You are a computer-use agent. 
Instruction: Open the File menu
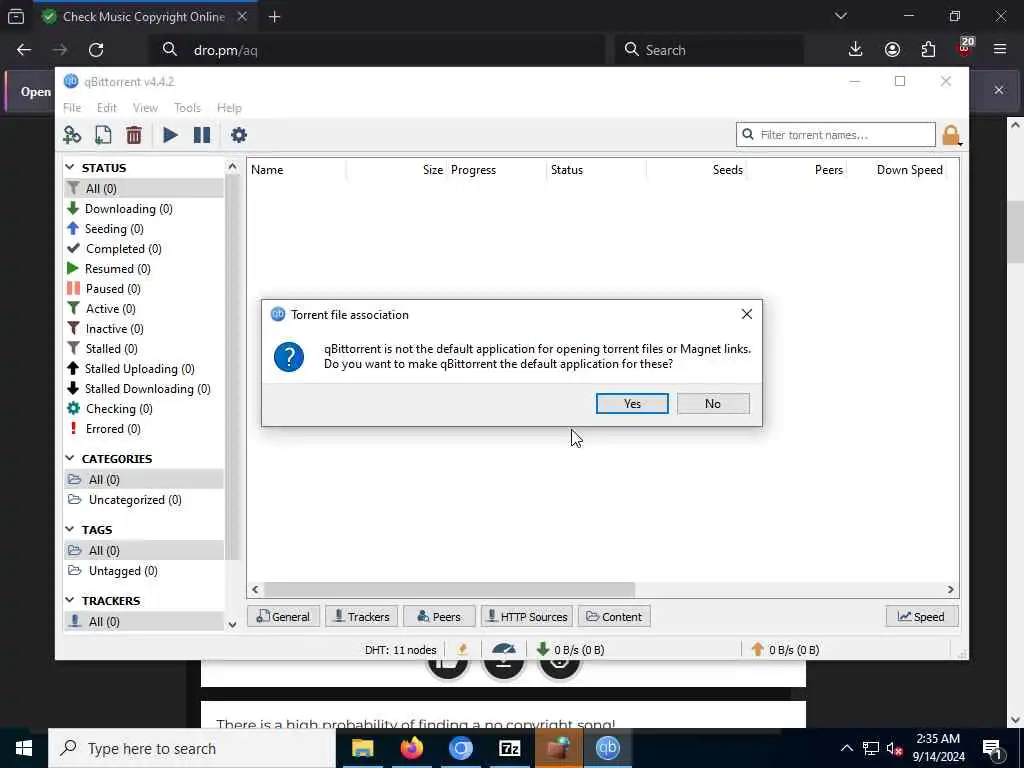point(72,108)
